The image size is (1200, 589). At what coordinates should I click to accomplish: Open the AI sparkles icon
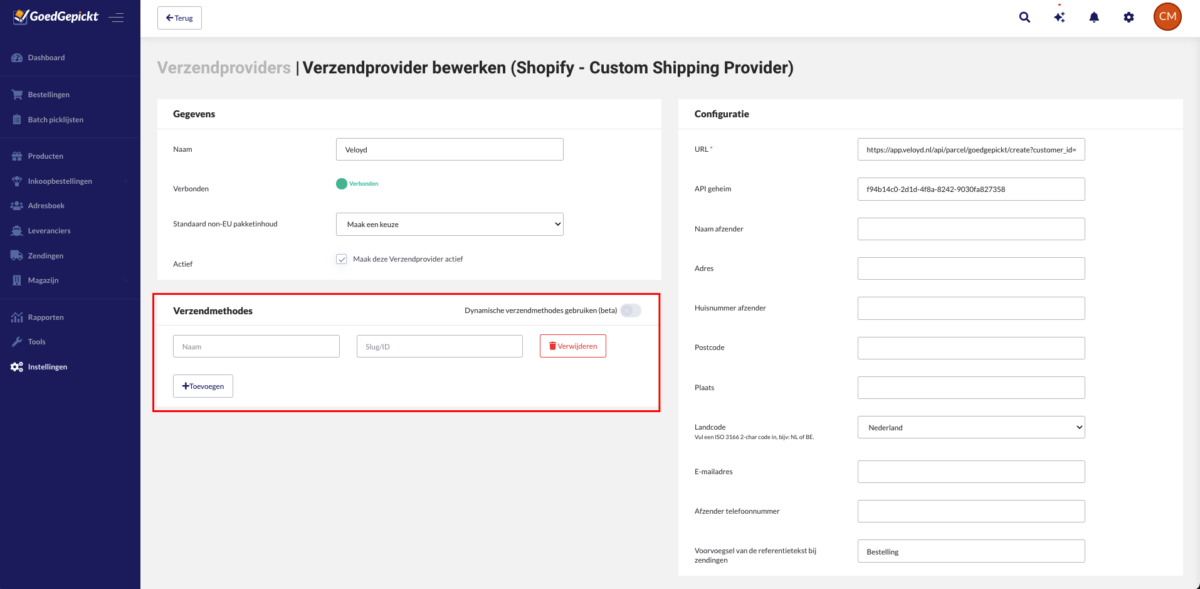coord(1059,17)
